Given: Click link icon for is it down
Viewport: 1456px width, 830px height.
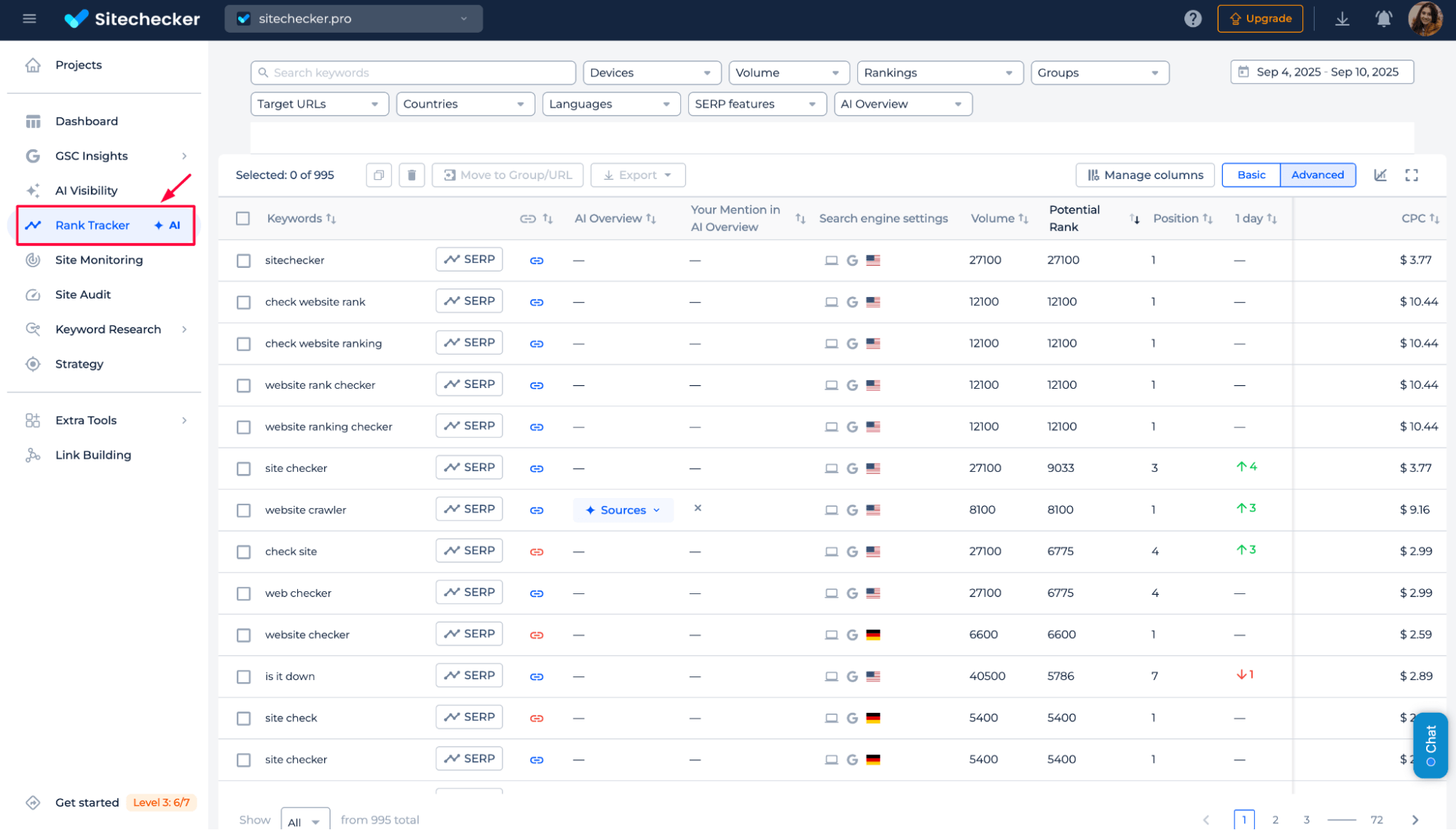Looking at the screenshot, I should point(537,676).
